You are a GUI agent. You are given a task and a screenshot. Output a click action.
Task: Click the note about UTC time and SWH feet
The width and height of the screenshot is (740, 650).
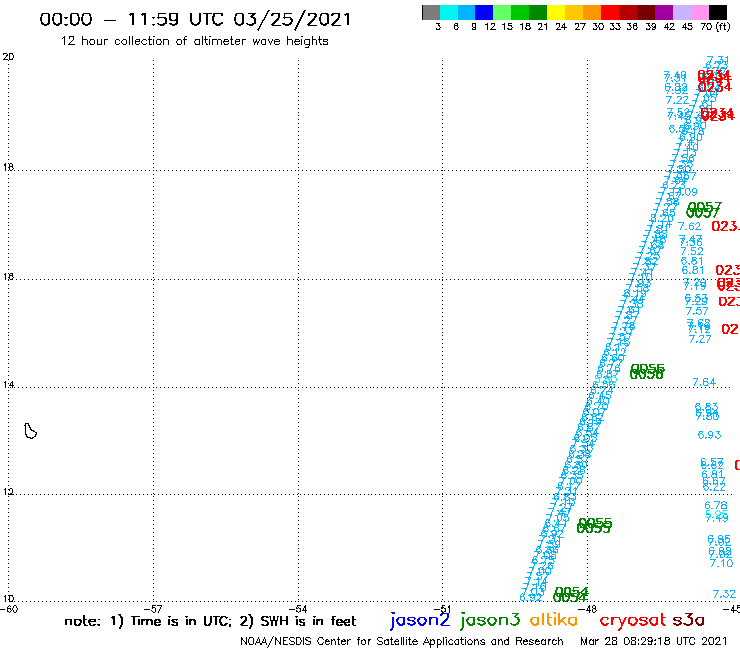(x=210, y=621)
